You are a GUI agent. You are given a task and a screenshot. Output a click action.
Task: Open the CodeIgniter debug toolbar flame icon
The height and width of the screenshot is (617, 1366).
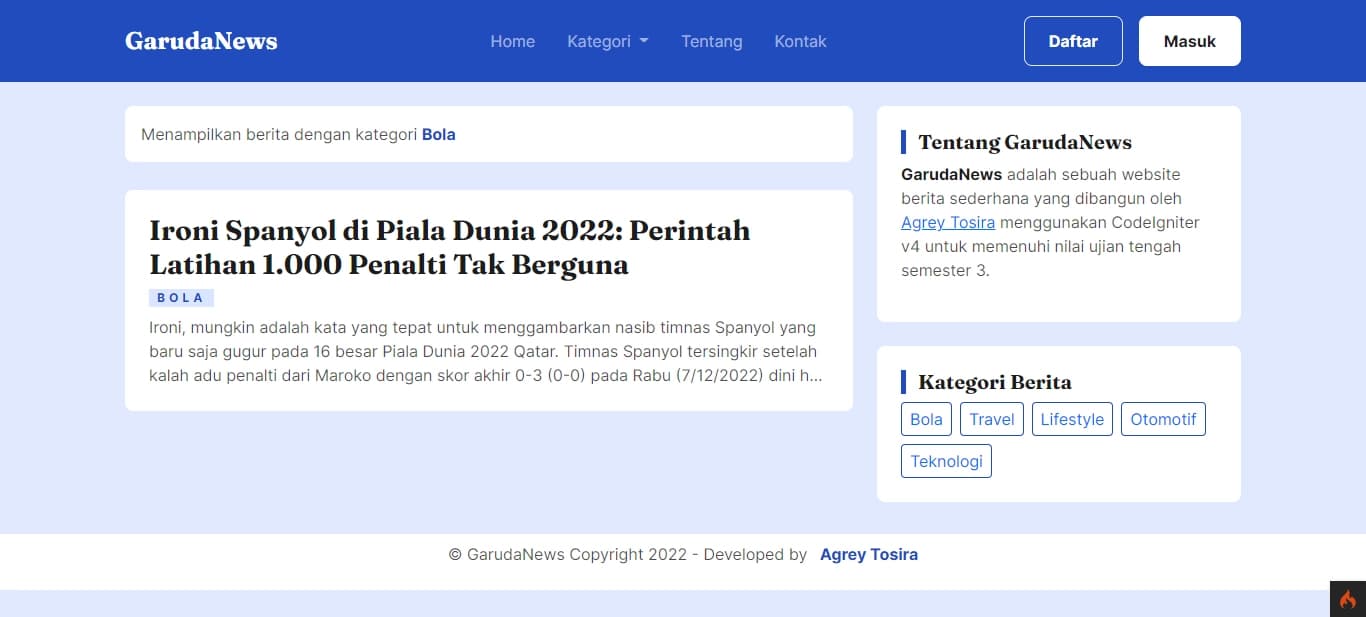point(1347,599)
